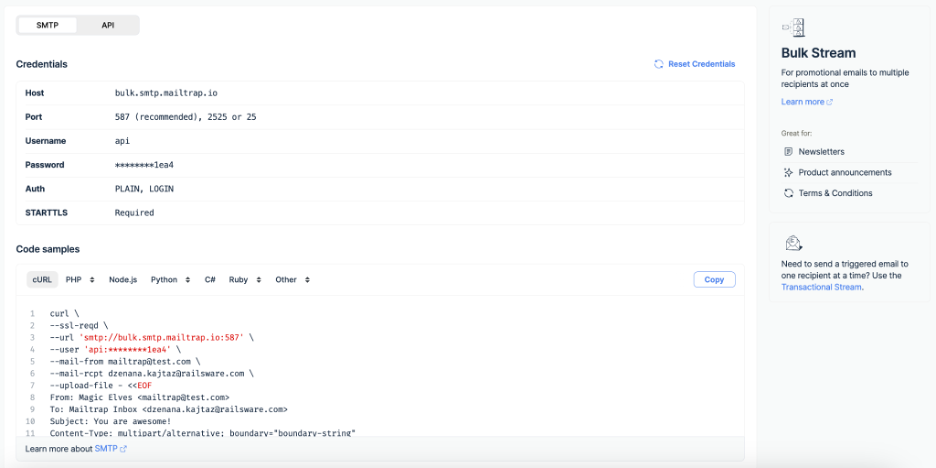Open Learn more about SMTP link
This screenshot has width=936, height=468.
106,448
